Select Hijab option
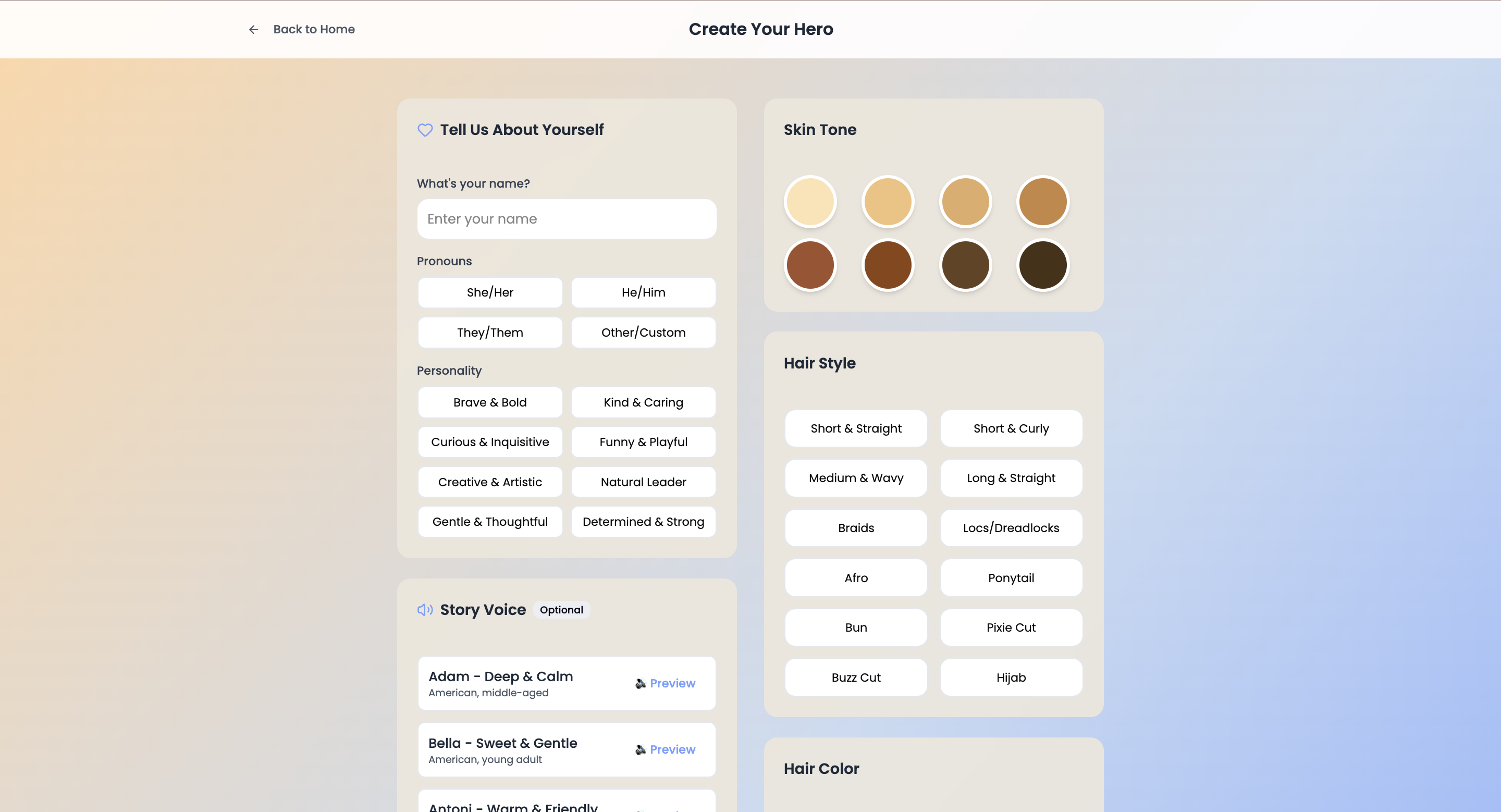The height and width of the screenshot is (812, 1501). pyautogui.click(x=1011, y=678)
